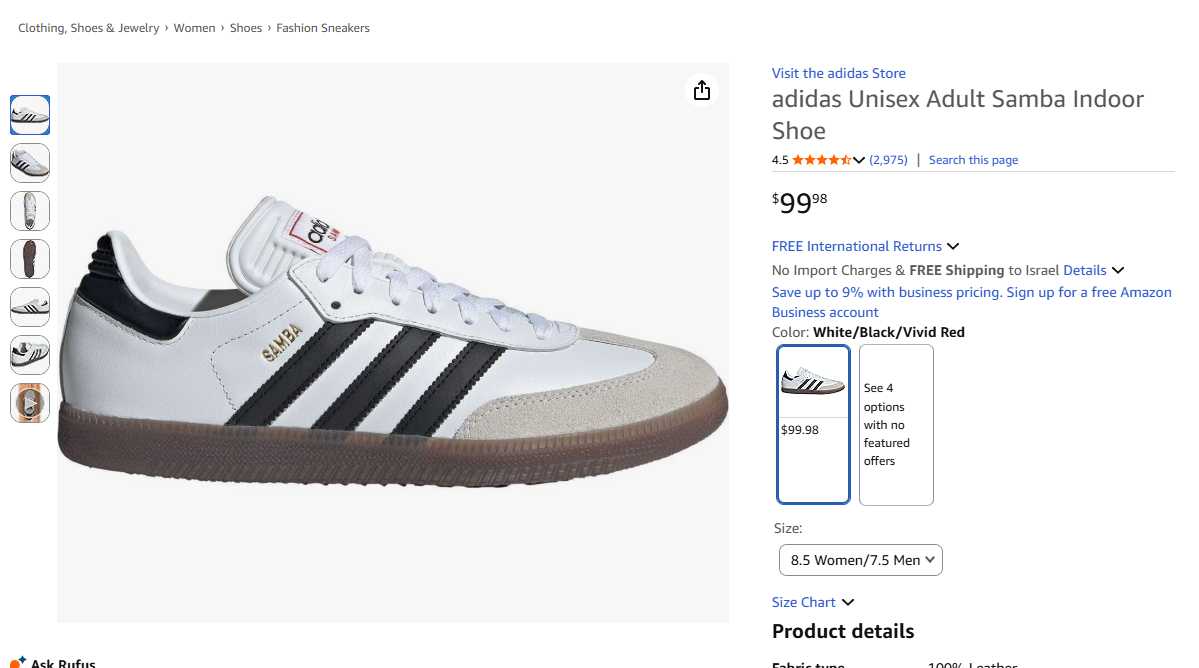The image size is (1199, 668).
Task: Play the product video thumbnail
Action: pos(30,403)
